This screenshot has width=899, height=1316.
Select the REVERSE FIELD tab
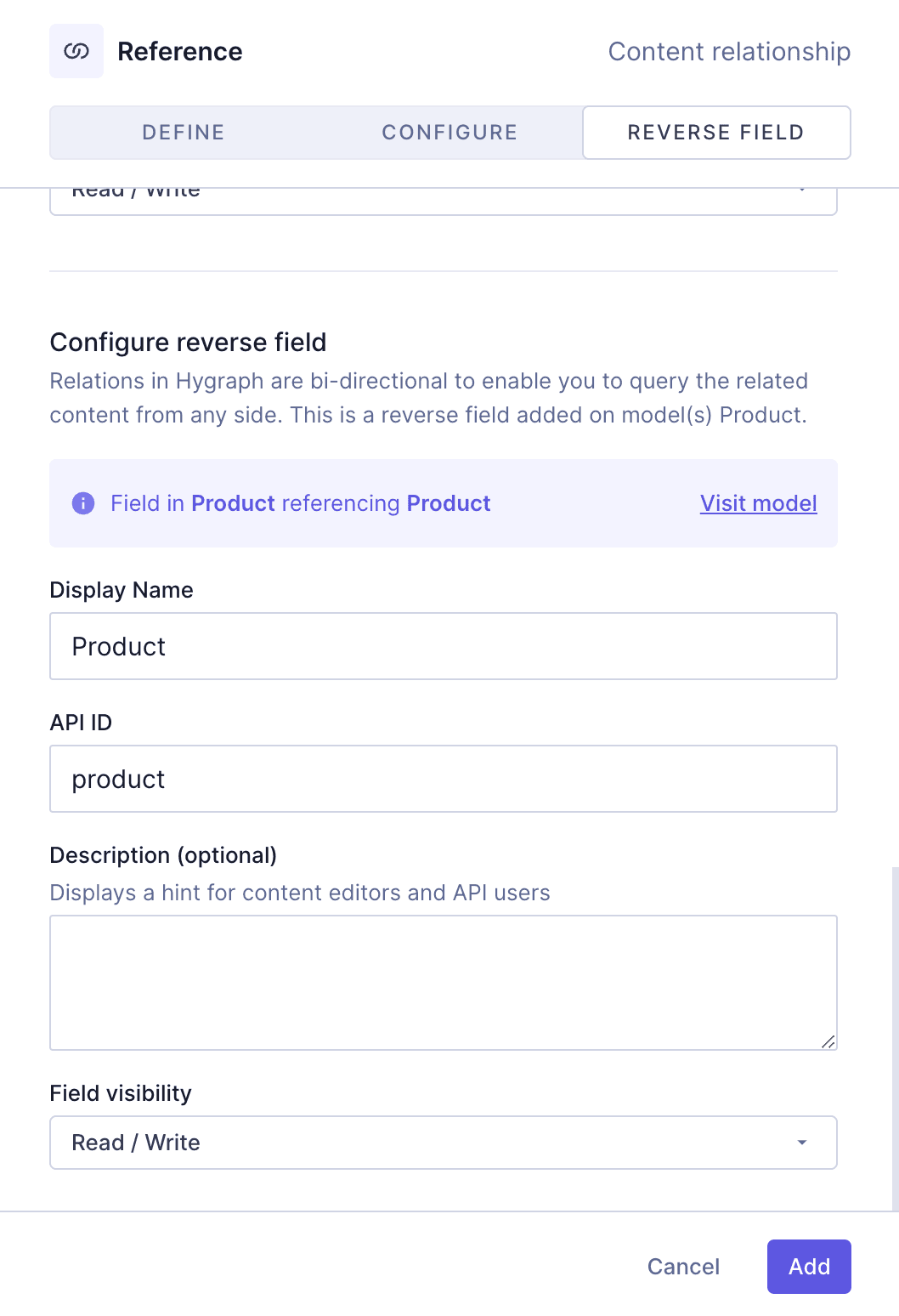click(715, 133)
